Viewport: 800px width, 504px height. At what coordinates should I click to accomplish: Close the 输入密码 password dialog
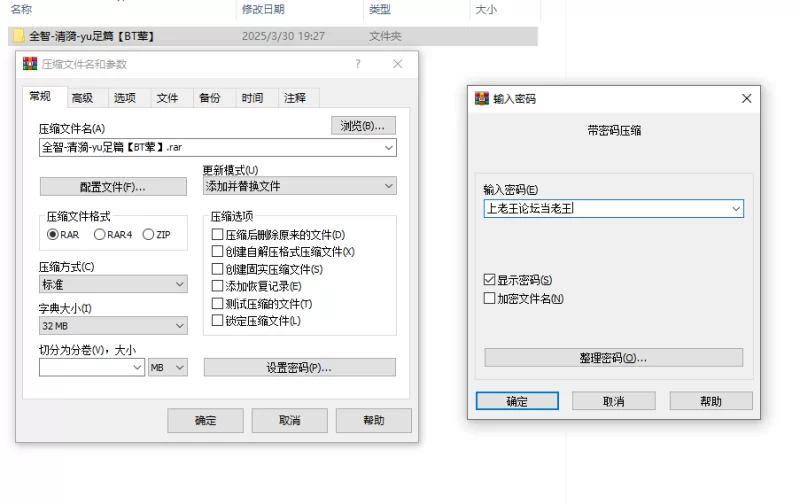tap(746, 99)
